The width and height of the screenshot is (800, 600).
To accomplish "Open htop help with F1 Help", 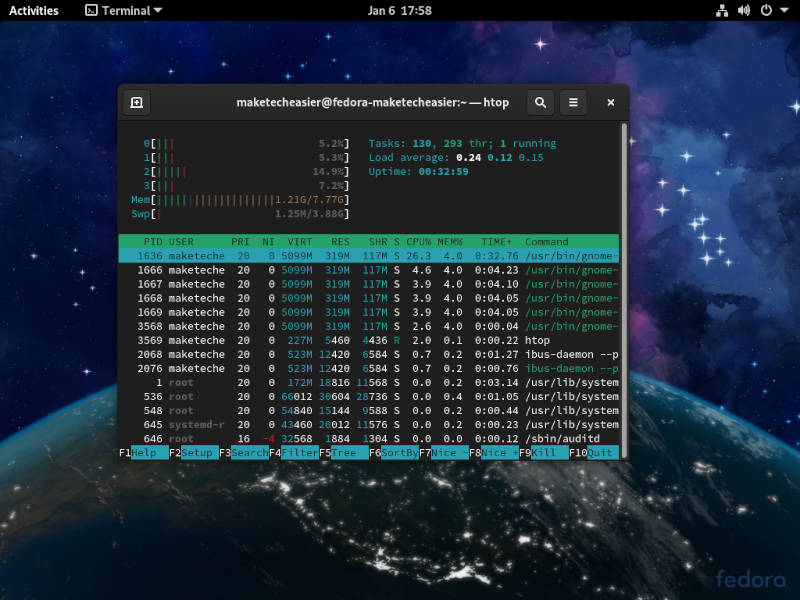I will [x=145, y=452].
